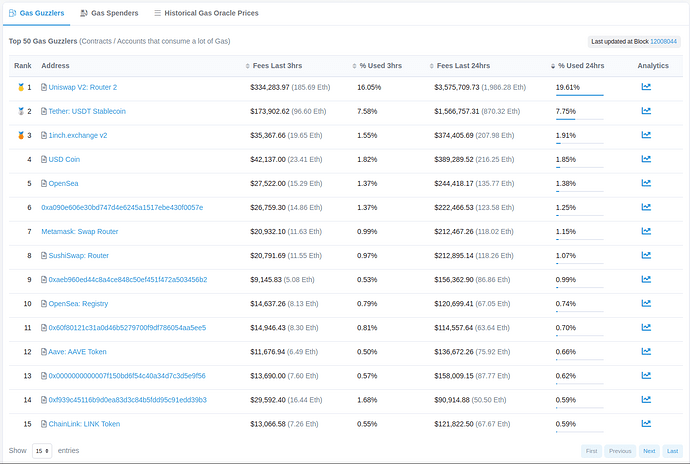
Task: Click gold medal icon at rank 1
Action: pos(21,87)
